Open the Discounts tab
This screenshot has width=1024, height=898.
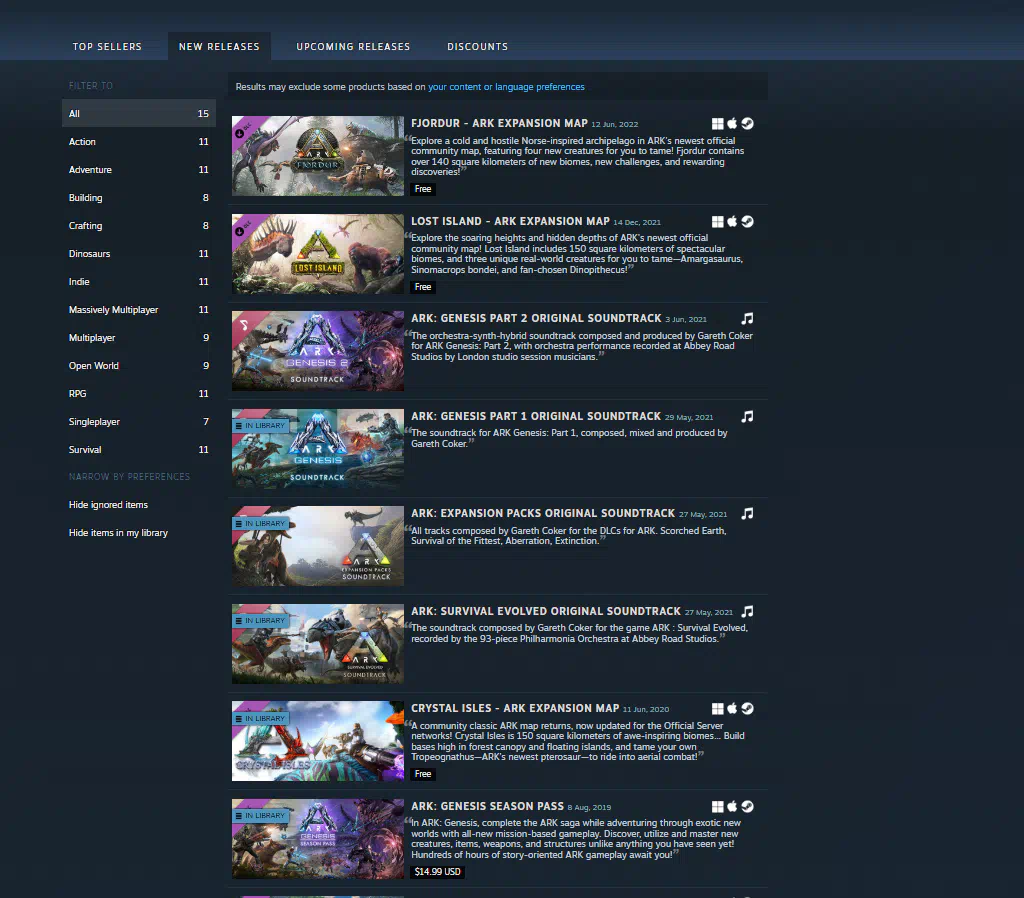pos(477,46)
